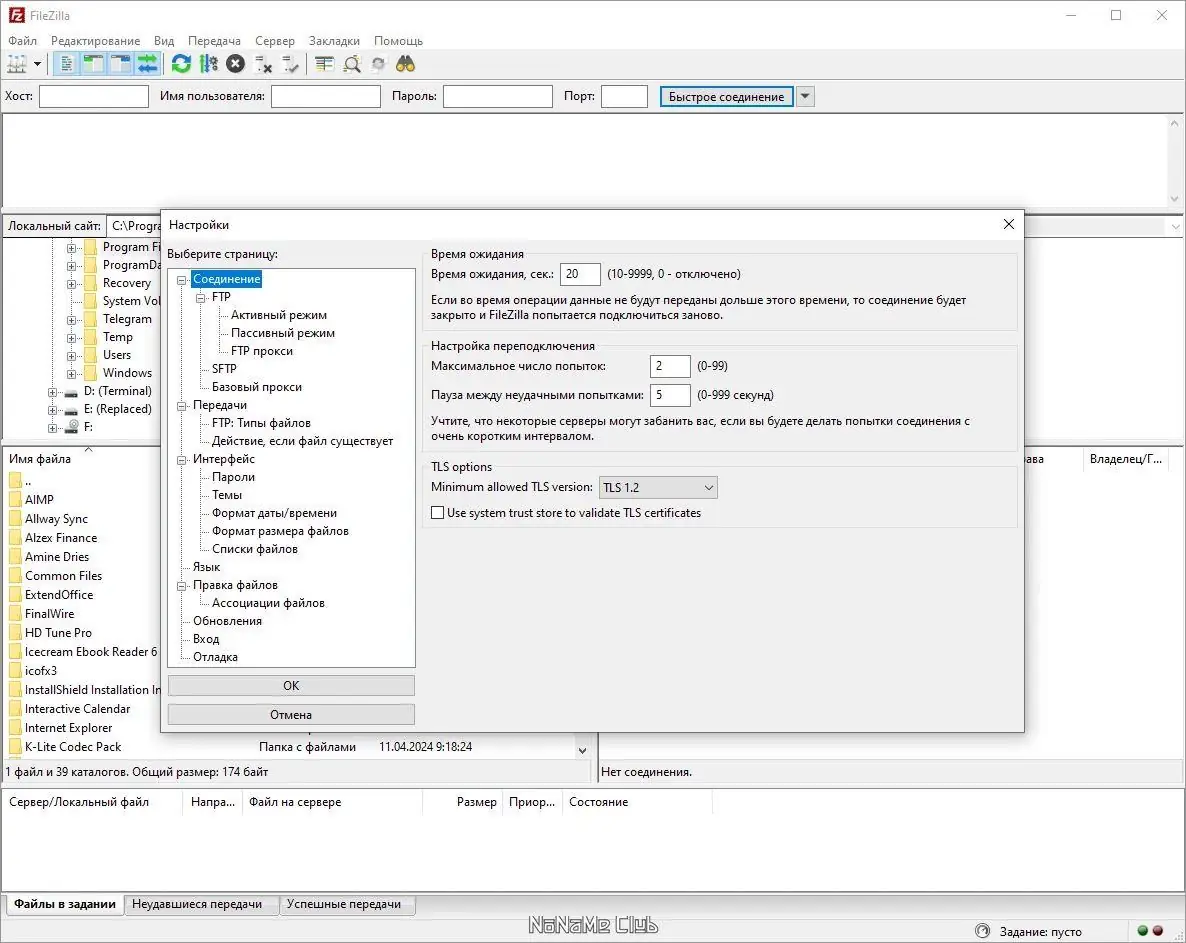
Task: Expand the Users folder in local tree
Action: pyautogui.click(x=71, y=356)
